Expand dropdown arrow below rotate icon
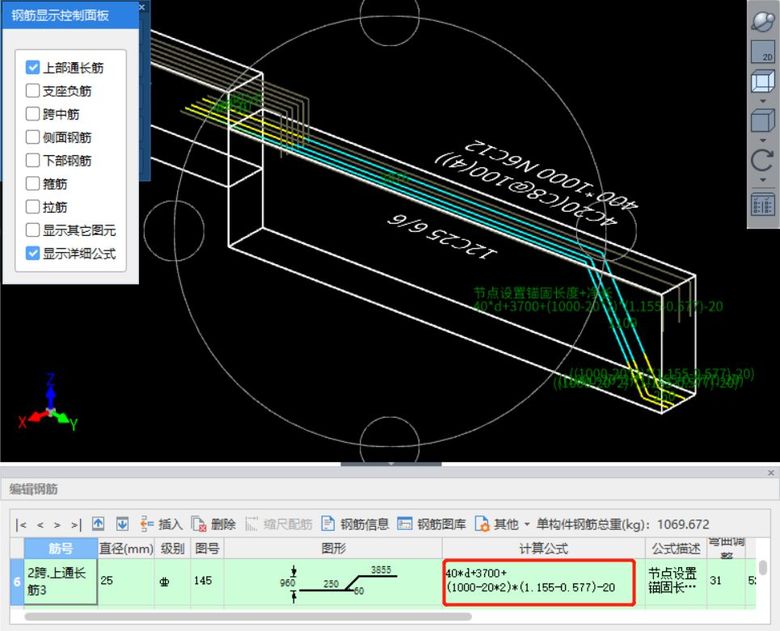Viewport: 780px width, 631px height. point(763,180)
